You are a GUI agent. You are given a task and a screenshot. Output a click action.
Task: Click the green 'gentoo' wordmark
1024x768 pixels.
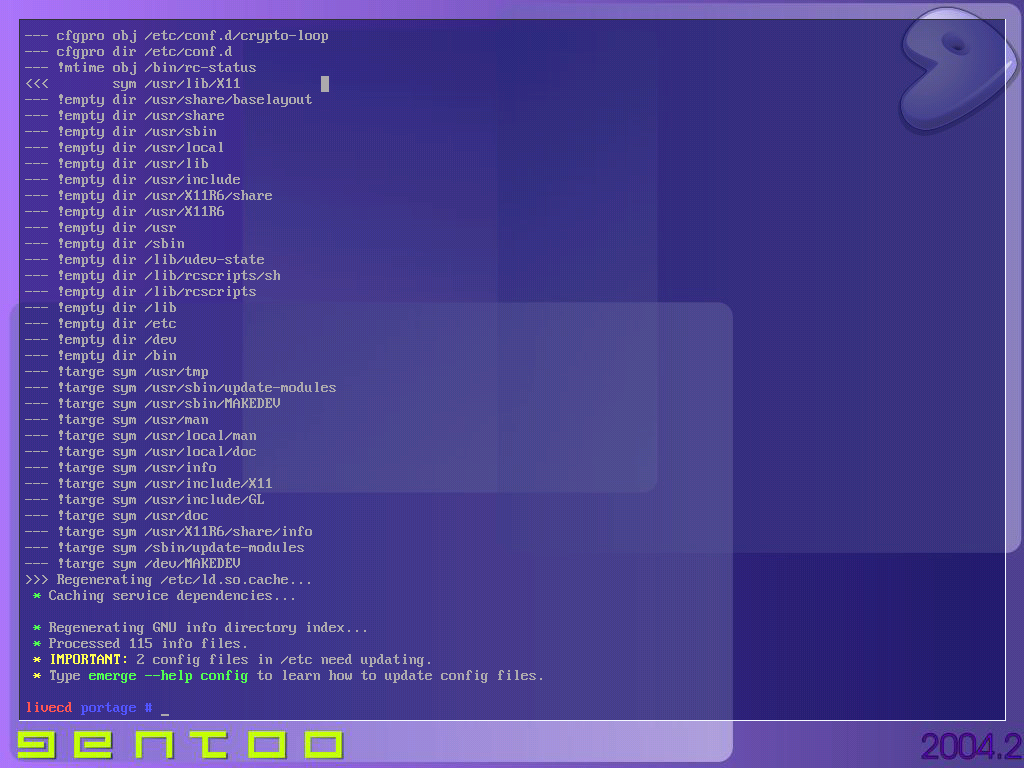(180, 744)
